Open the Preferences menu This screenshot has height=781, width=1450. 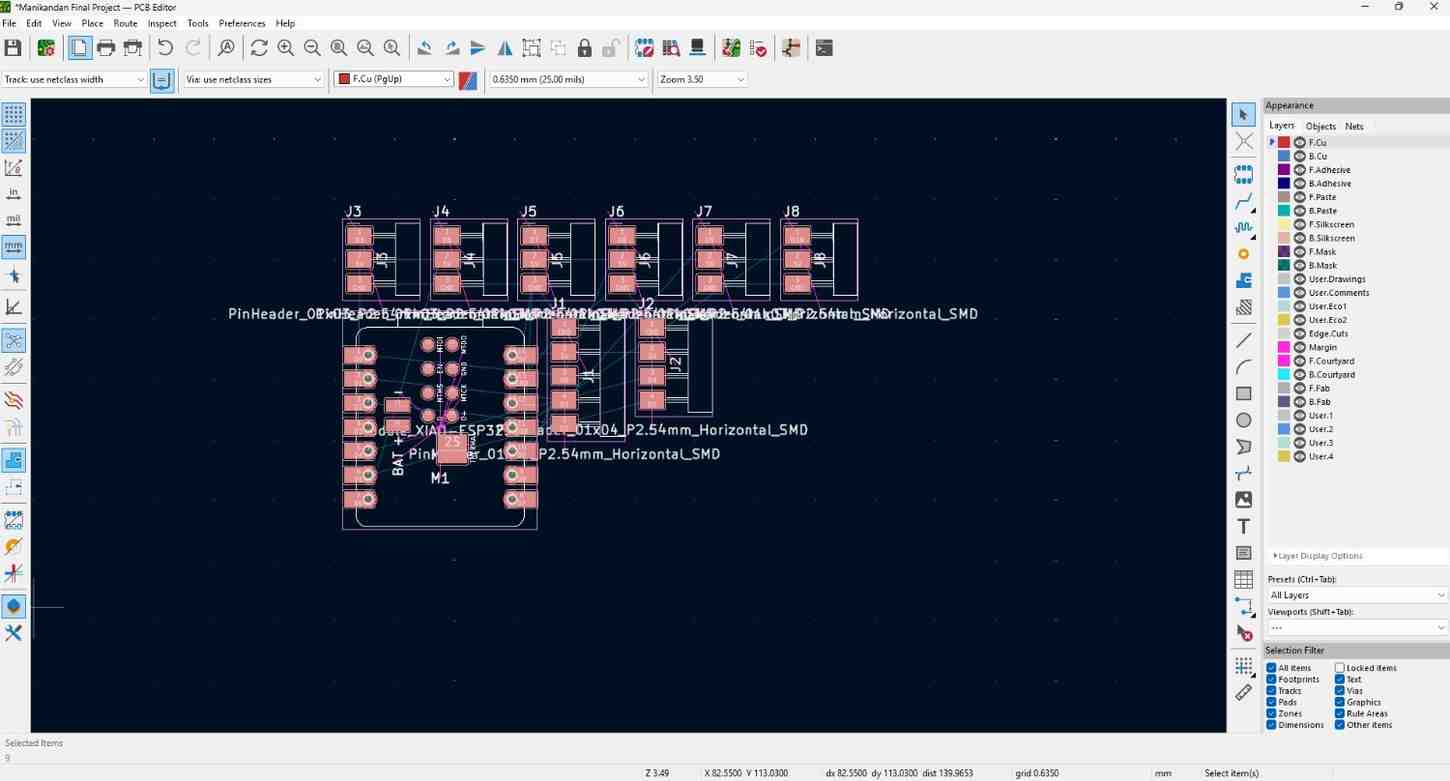click(242, 23)
